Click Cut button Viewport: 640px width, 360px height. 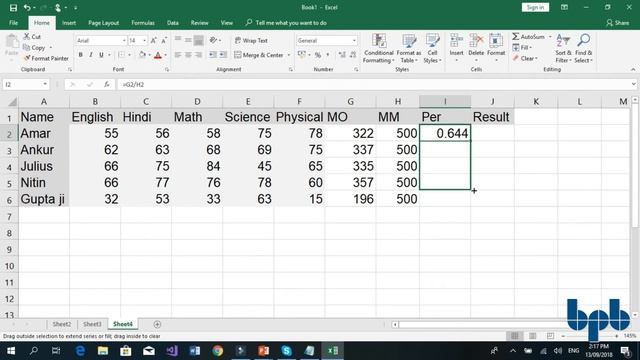click(32, 37)
